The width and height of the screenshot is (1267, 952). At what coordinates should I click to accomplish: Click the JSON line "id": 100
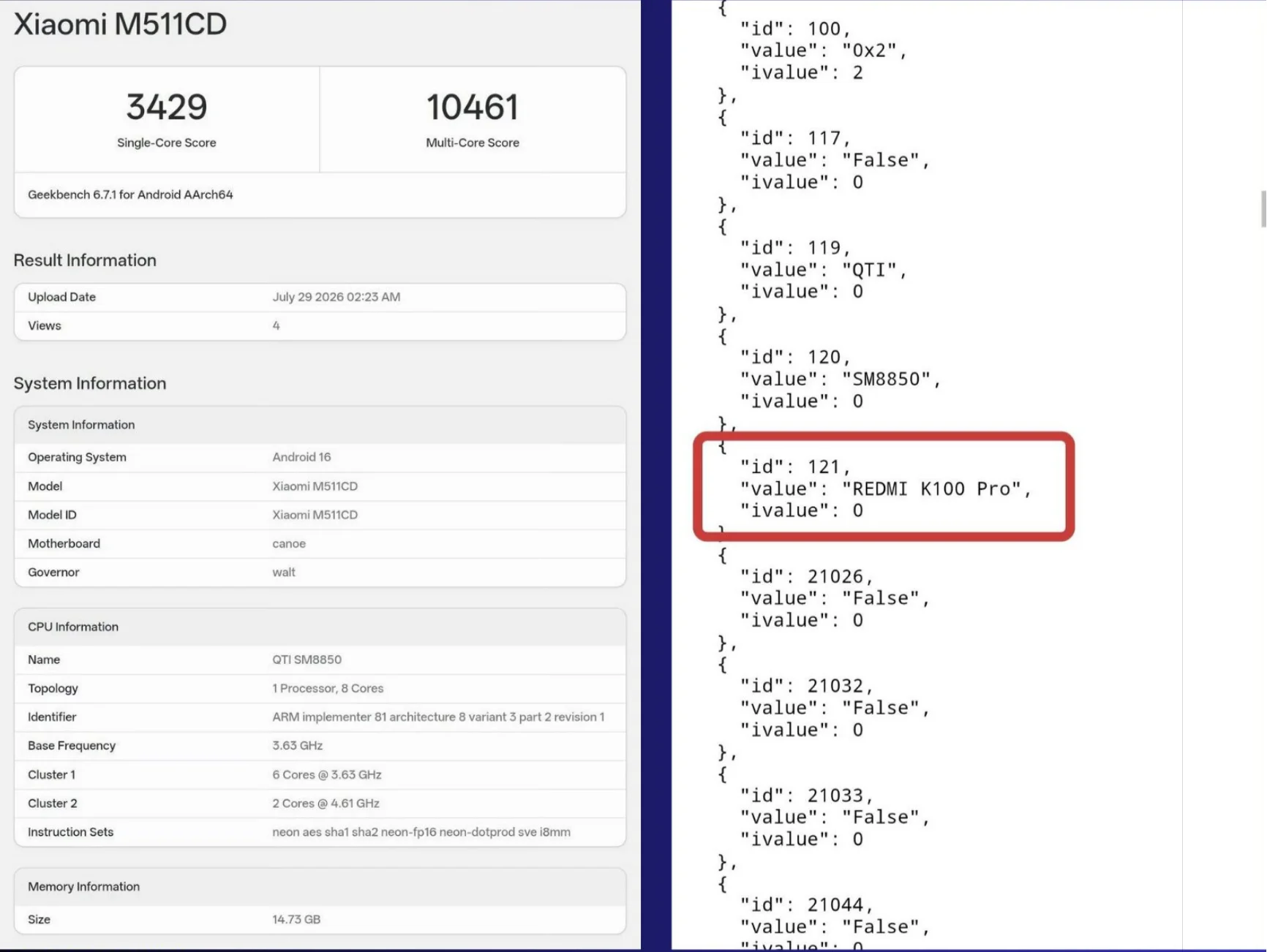795,29
